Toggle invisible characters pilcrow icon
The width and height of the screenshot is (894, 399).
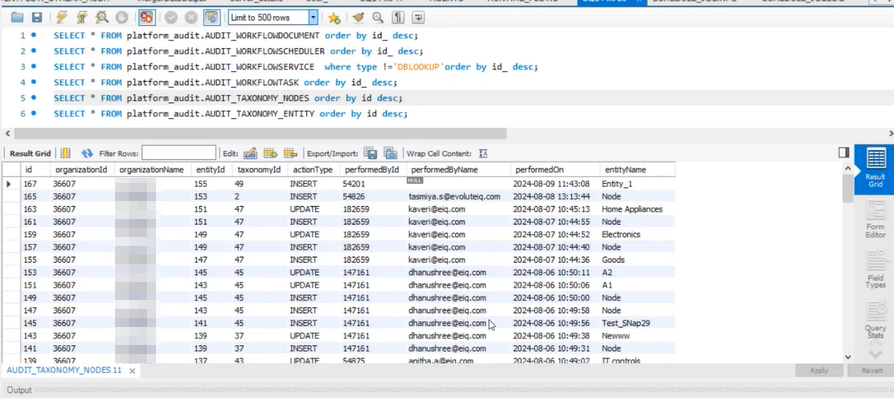[x=398, y=18]
